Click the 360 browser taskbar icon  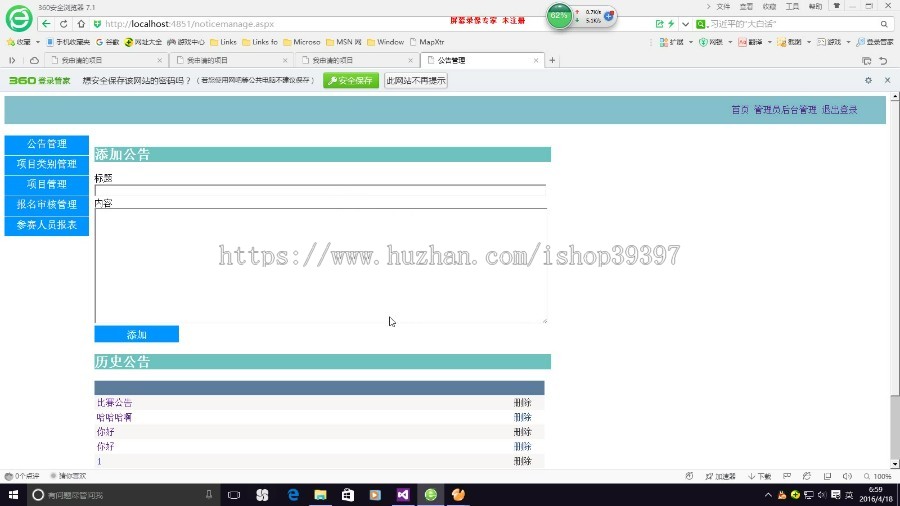pos(430,495)
